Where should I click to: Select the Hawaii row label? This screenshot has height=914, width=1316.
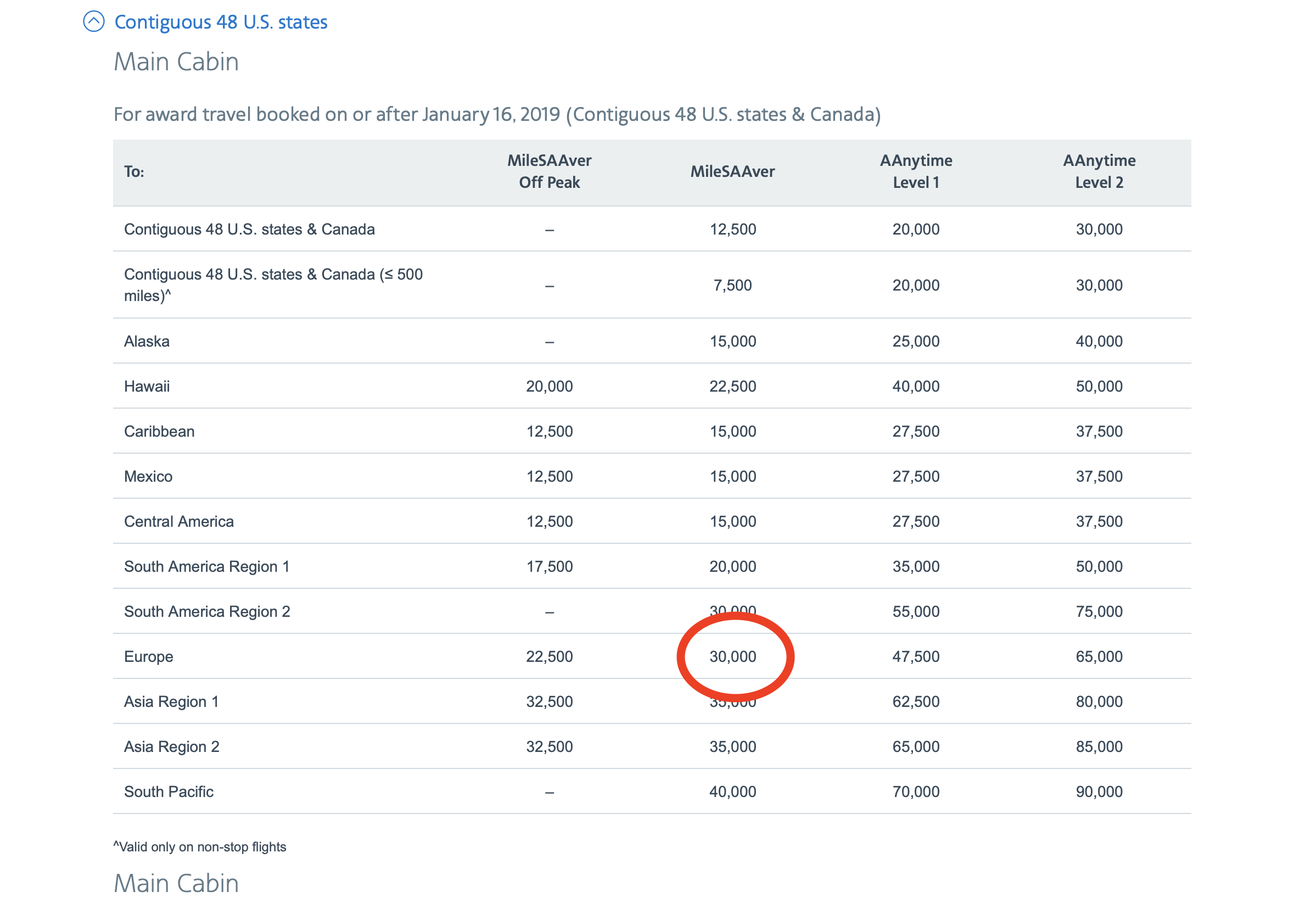147,387
